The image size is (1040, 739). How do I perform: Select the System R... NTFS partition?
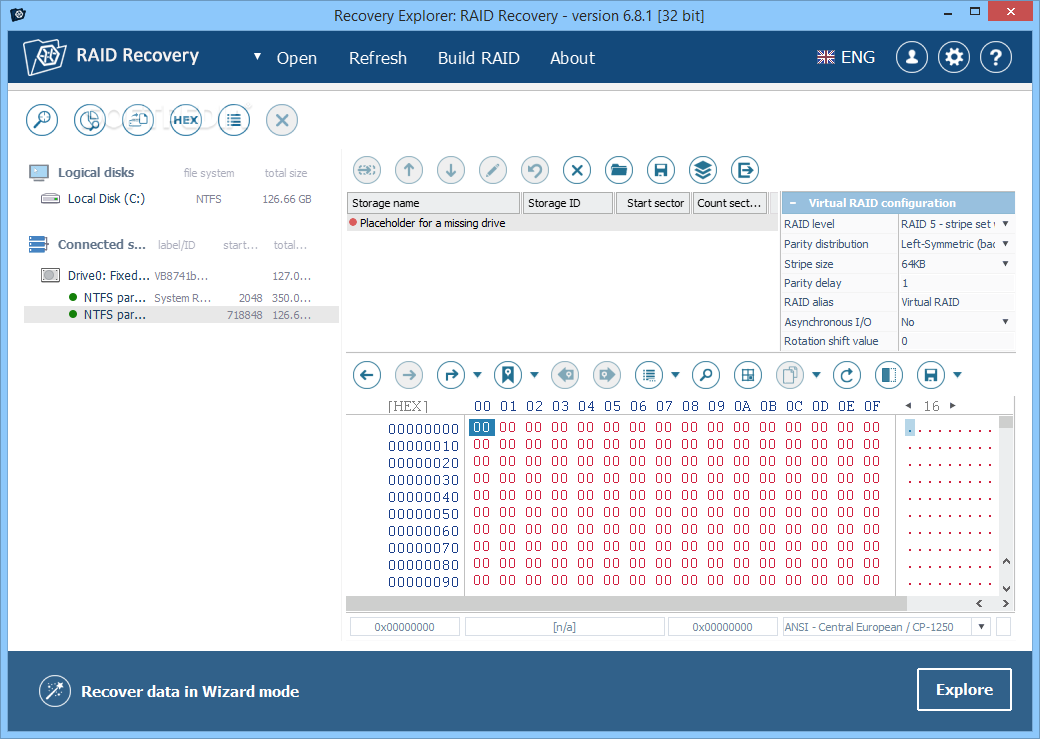pos(181,298)
